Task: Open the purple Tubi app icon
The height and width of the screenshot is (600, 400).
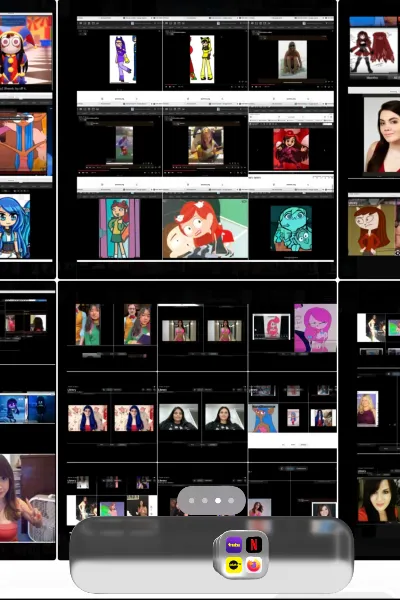Action: 233,545
